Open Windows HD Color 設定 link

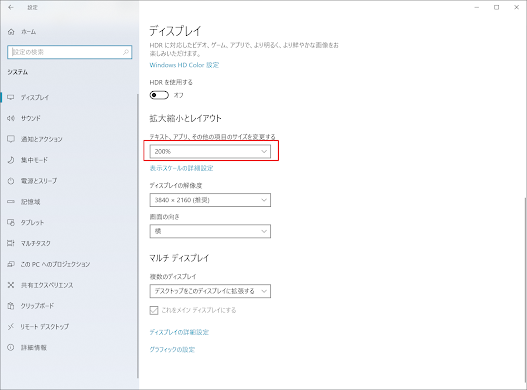click(184, 65)
